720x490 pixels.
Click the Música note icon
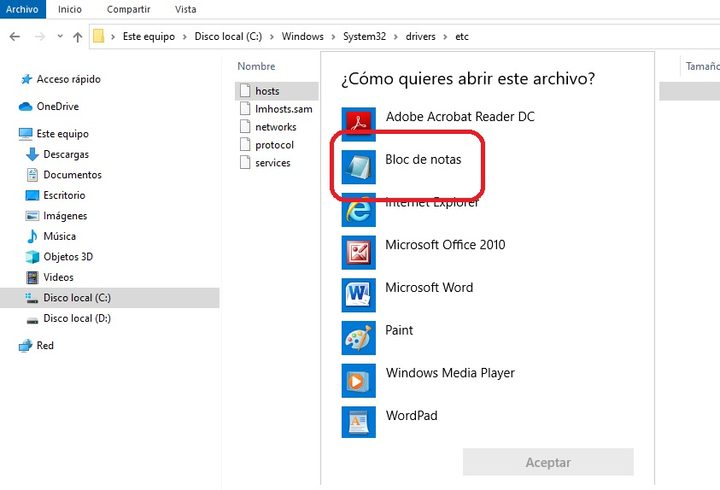(32, 236)
